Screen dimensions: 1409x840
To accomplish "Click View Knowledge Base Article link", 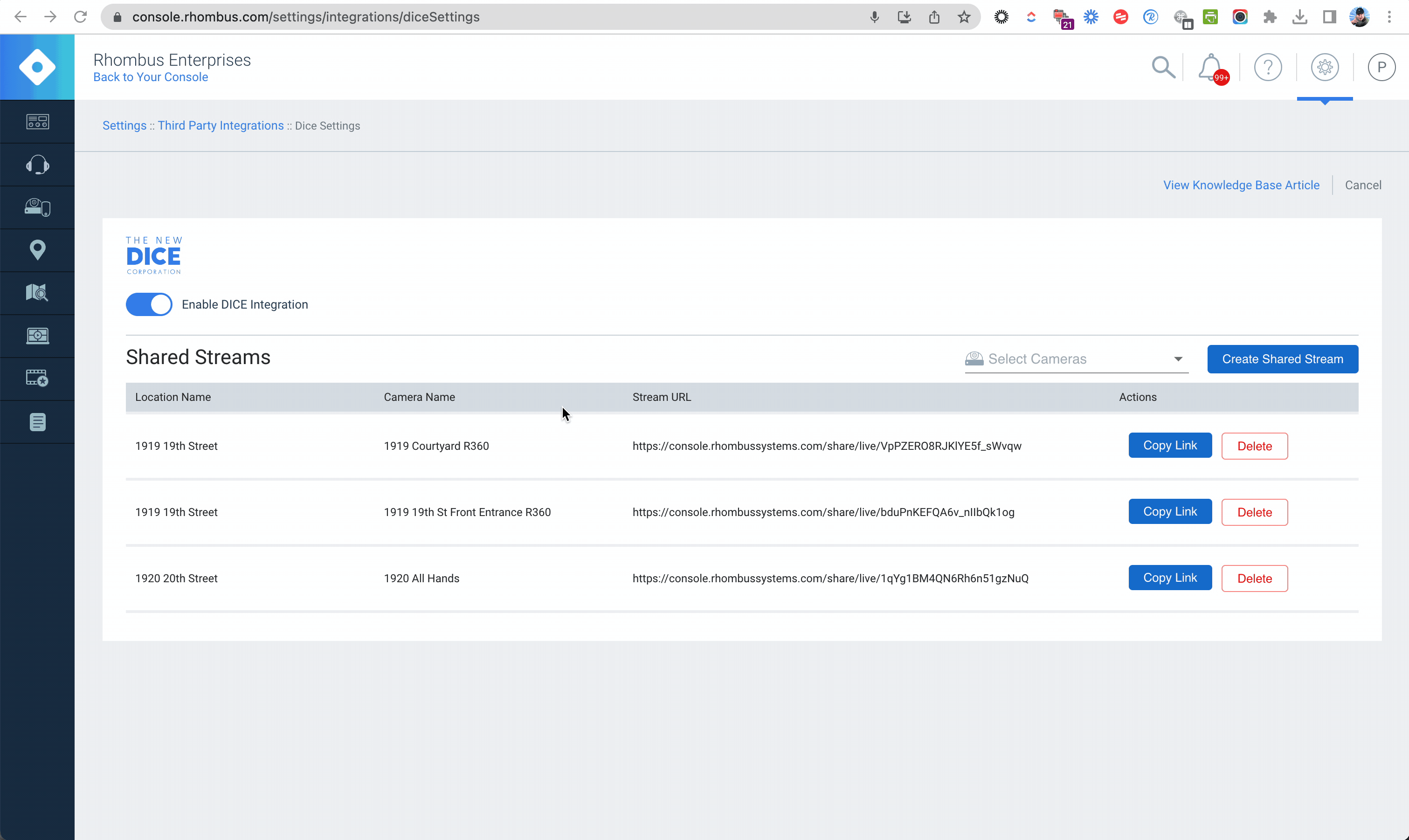I will coord(1241,185).
